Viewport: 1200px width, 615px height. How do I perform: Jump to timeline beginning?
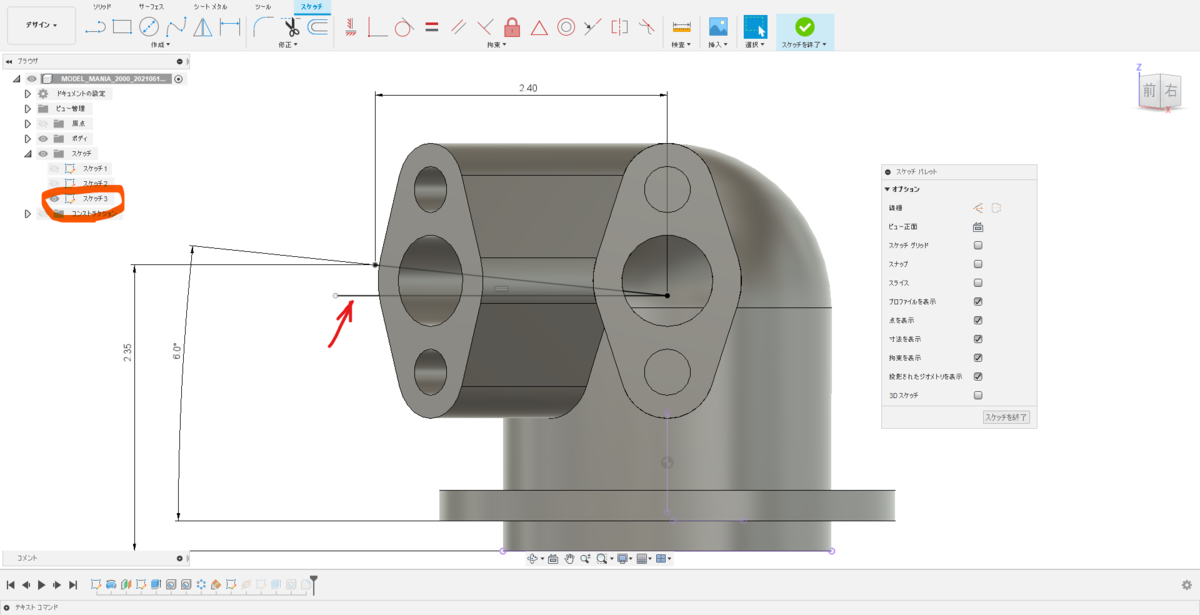click(11, 584)
